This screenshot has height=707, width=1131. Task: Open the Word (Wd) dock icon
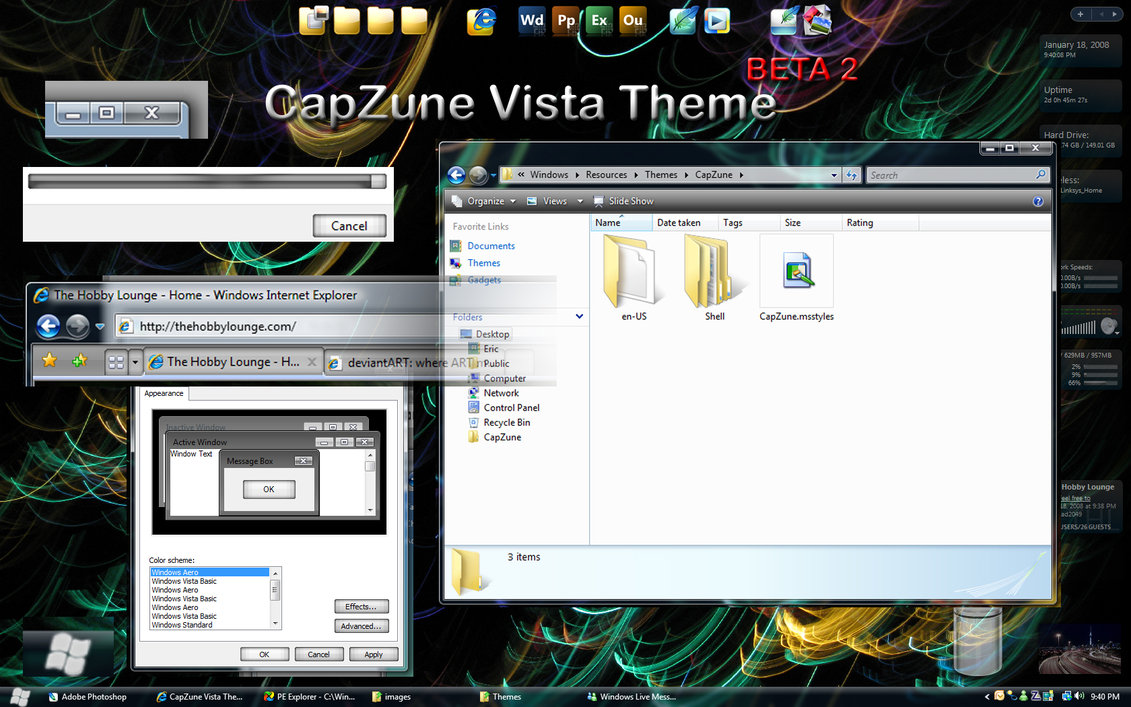(532, 20)
